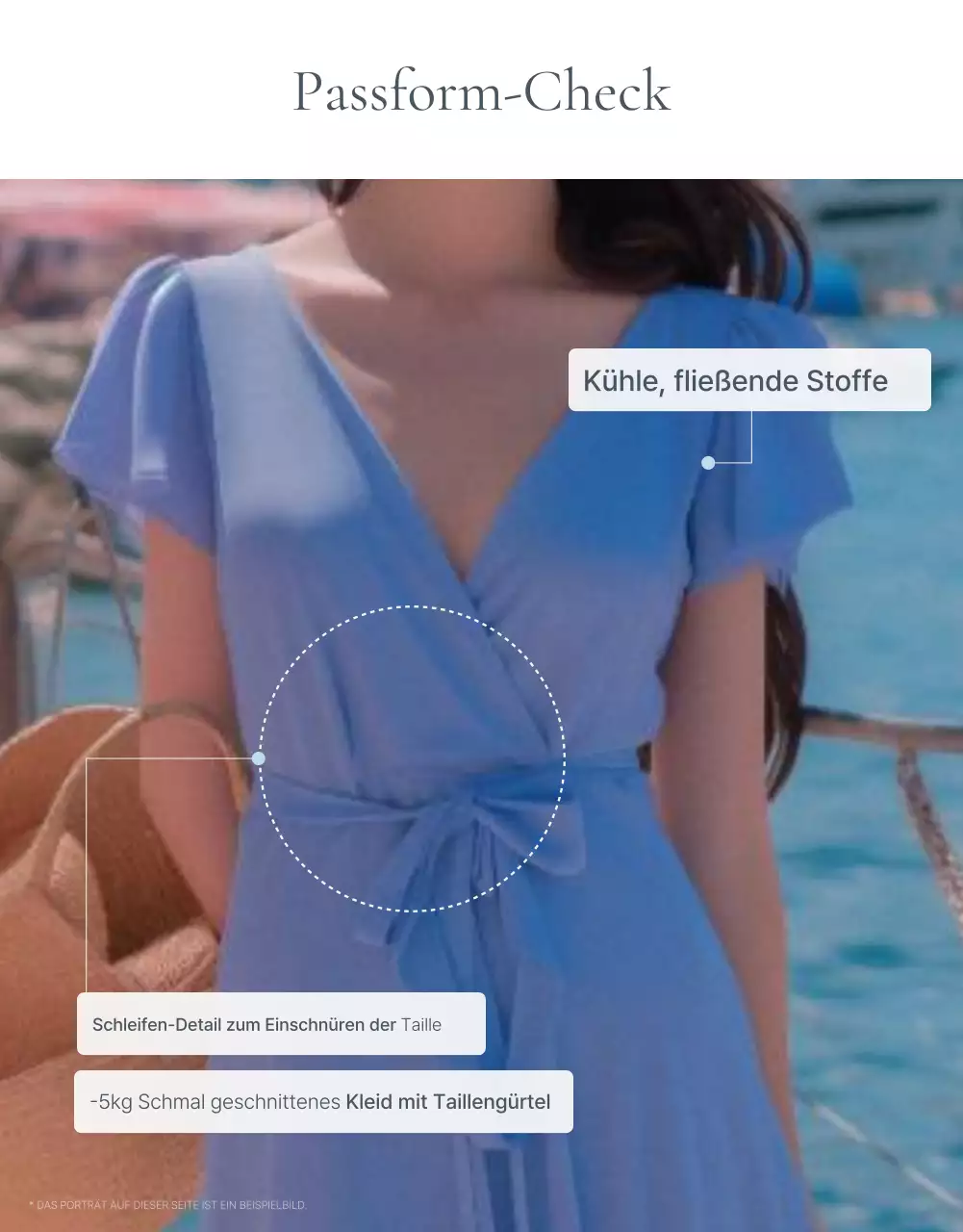Click the callout dot near the straw bag
Image resolution: width=963 pixels, height=1232 pixels.
258,757
